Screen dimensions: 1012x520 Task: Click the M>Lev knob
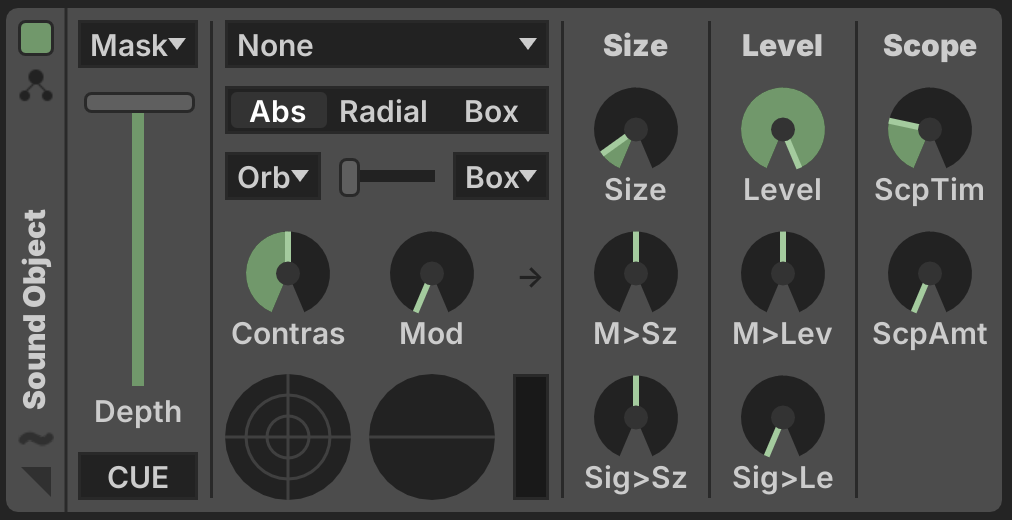tap(783, 272)
